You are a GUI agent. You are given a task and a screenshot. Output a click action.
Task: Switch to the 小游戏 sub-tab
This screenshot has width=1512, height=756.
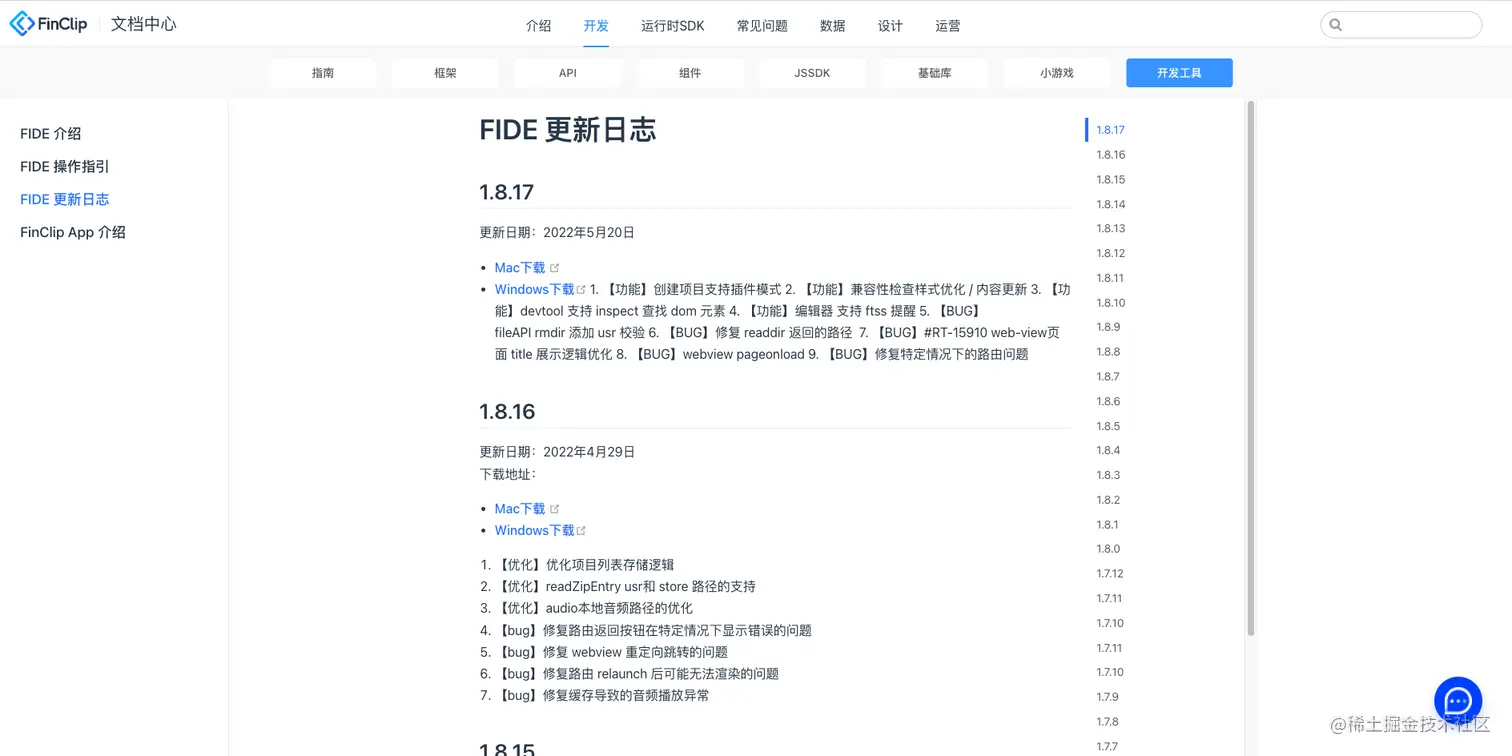1057,73
